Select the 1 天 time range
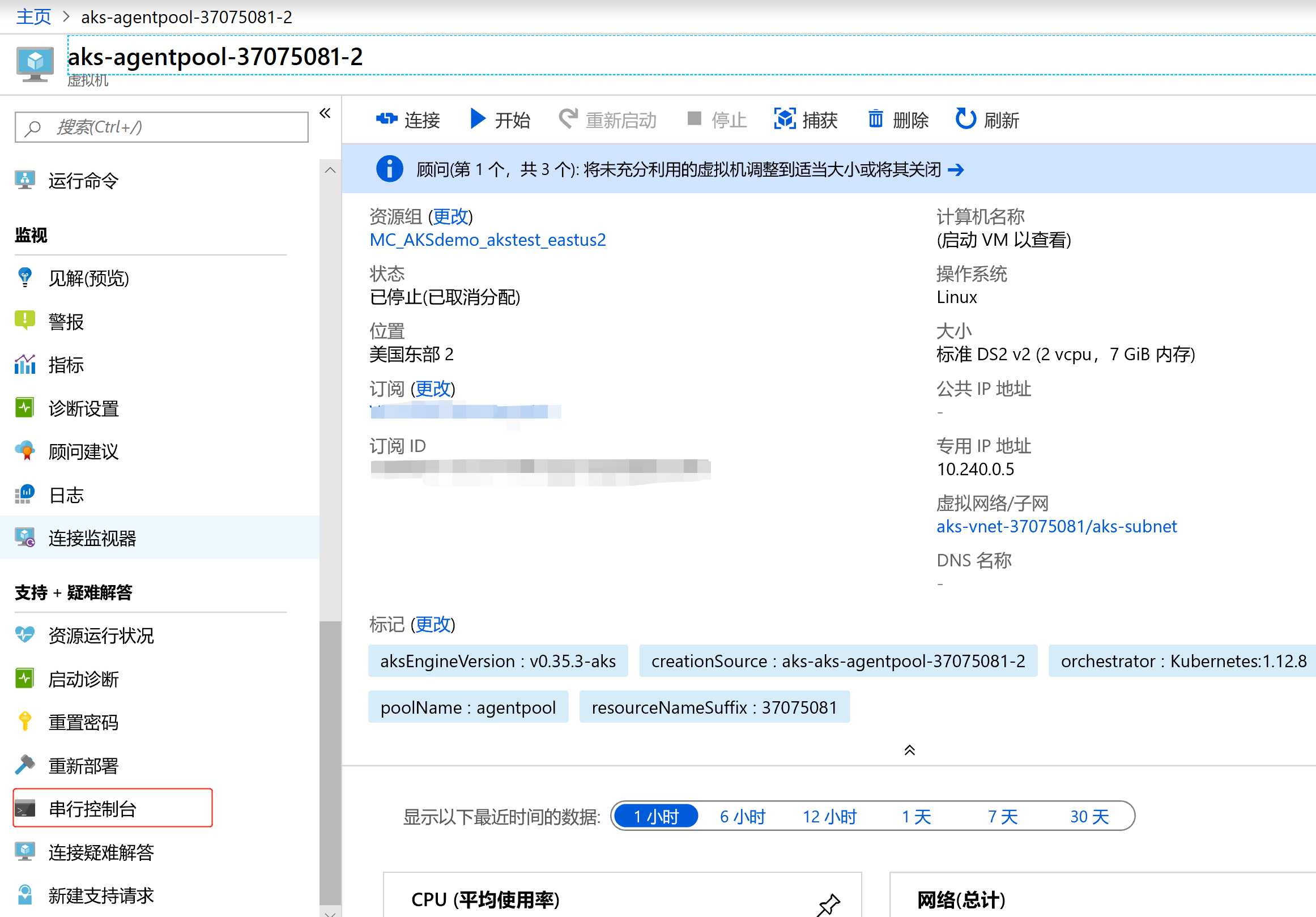The image size is (1316, 917). [x=916, y=816]
